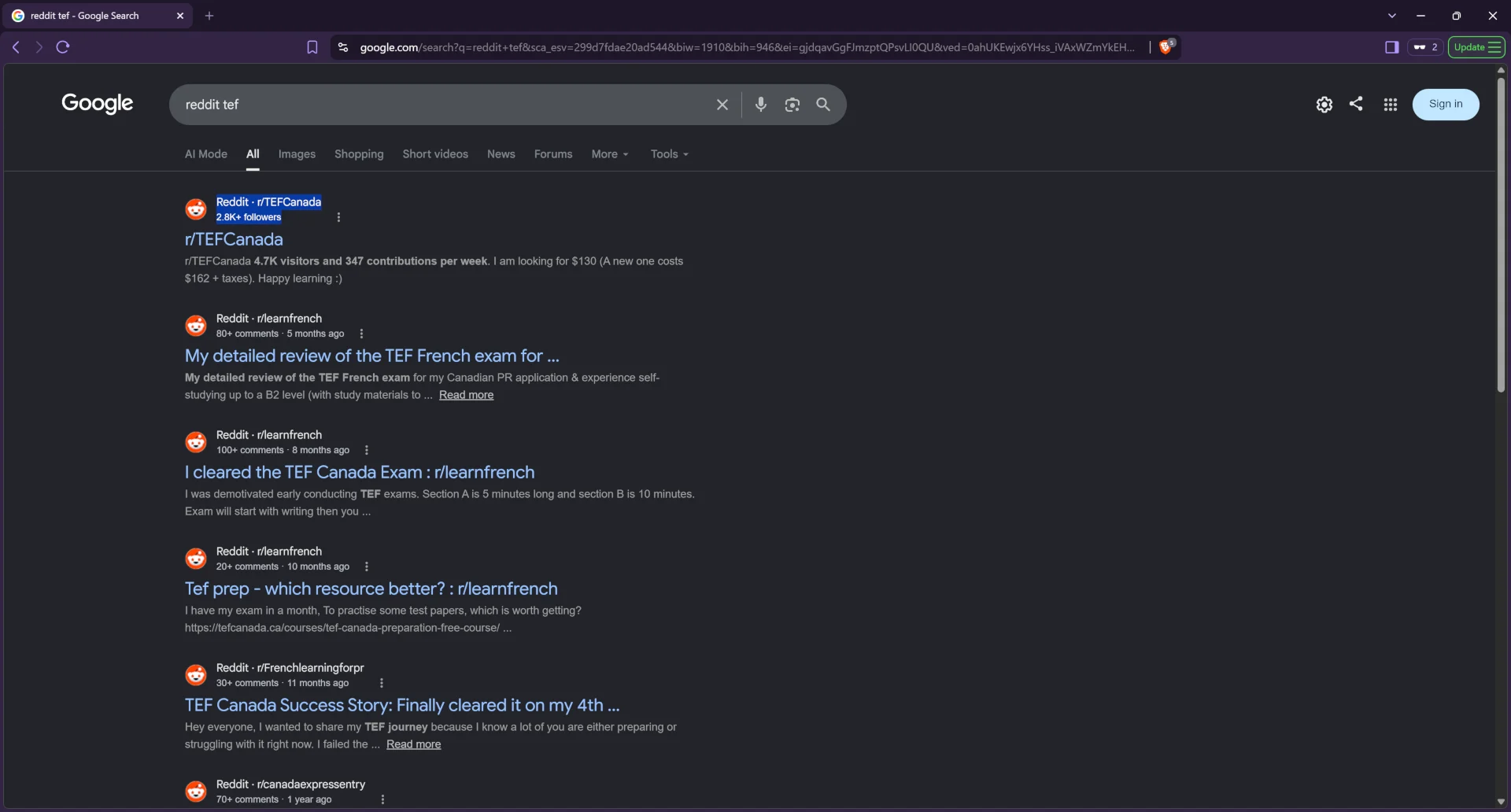This screenshot has height=812, width=1511.
Task: Click '100+ comments · 8 months ago' text
Action: pyautogui.click(x=283, y=450)
